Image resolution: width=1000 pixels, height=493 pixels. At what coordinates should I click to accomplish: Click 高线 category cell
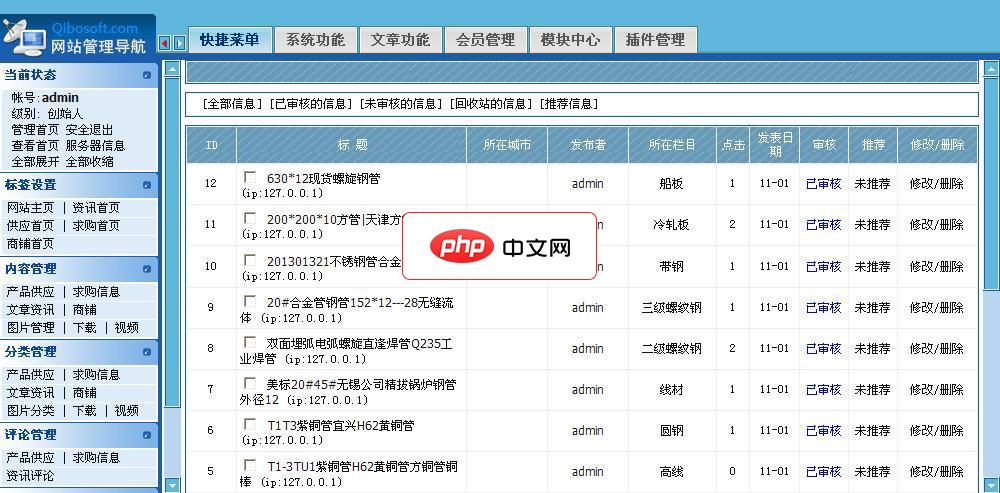click(671, 472)
